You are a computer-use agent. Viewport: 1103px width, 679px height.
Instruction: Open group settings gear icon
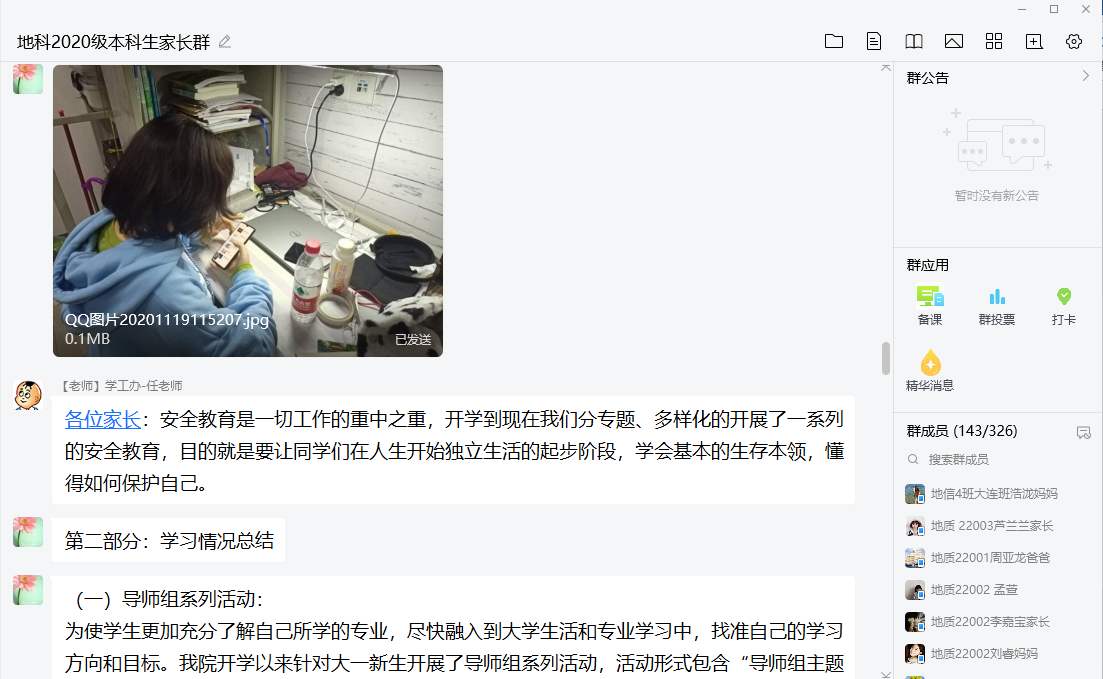pos(1073,42)
